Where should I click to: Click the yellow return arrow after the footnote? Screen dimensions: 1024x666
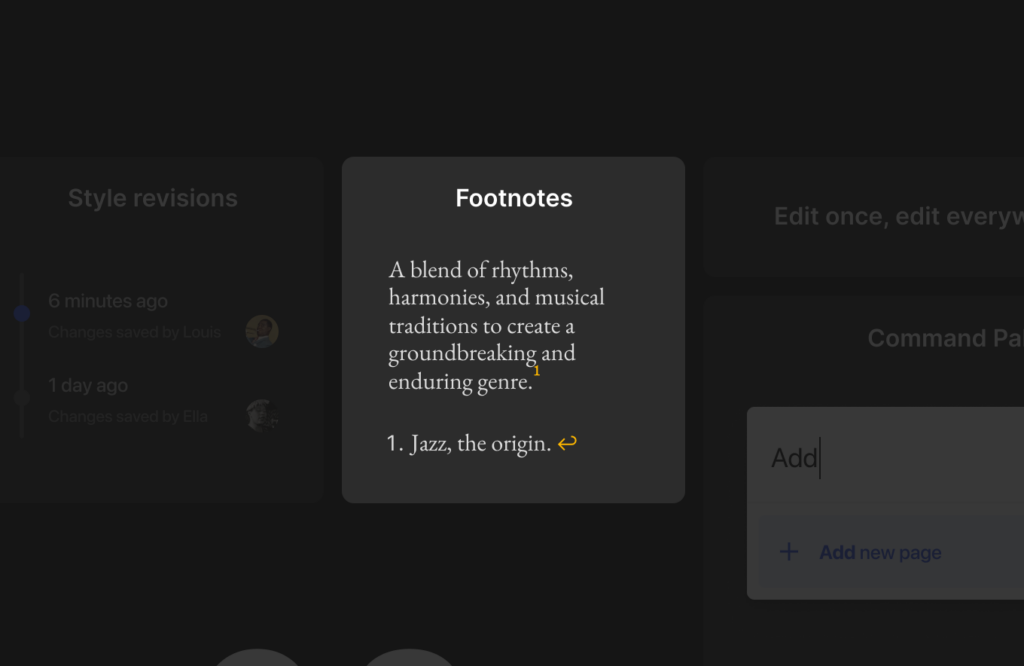coord(567,443)
